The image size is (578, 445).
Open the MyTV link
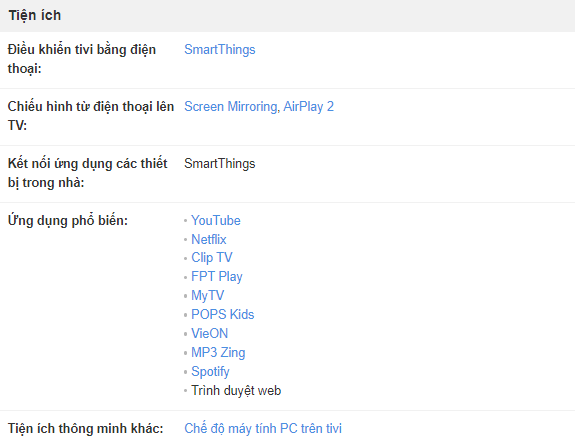point(208,296)
